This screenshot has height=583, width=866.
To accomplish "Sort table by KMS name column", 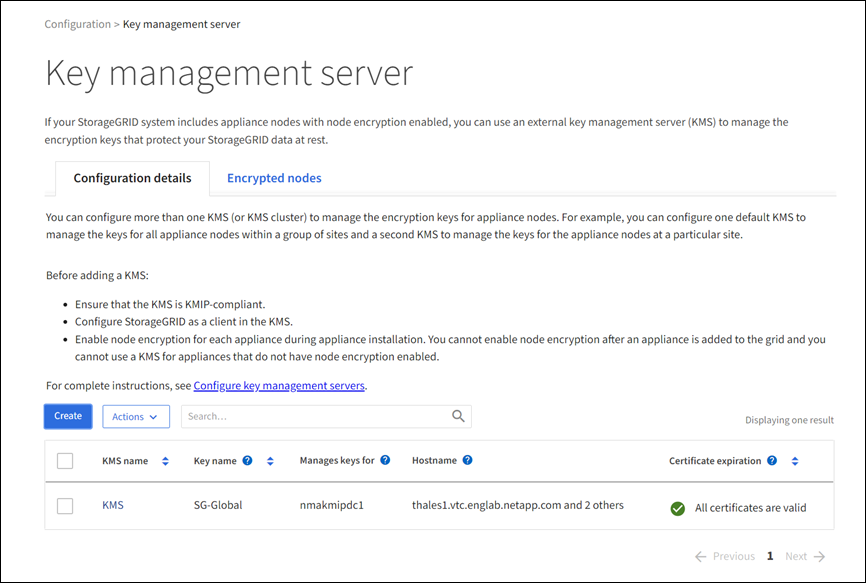I will click(166, 461).
